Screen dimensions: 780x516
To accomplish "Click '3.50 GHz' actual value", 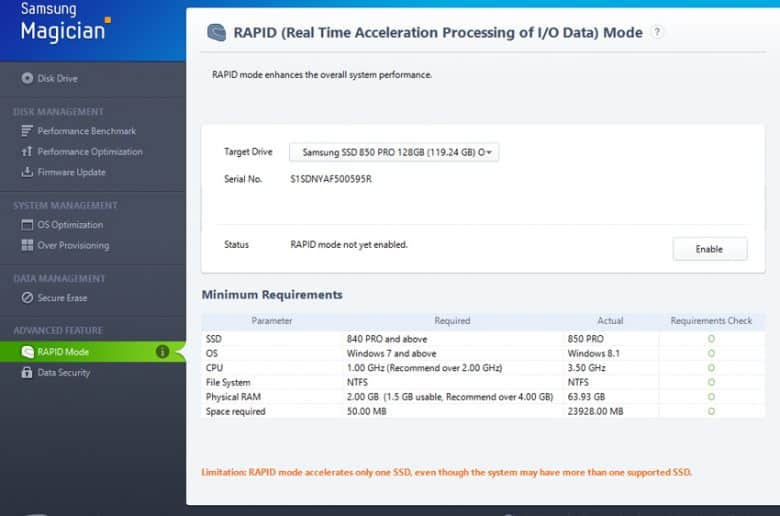I will click(586, 368).
